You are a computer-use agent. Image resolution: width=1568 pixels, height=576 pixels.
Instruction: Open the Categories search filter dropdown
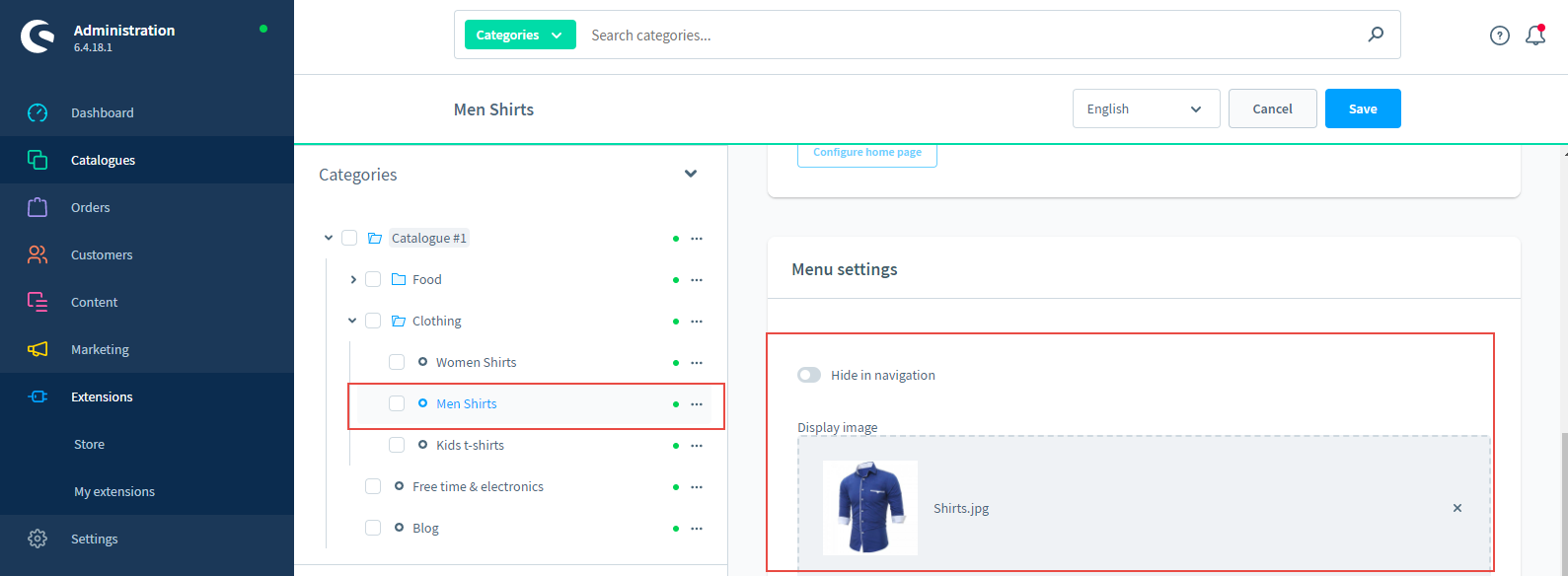point(520,35)
